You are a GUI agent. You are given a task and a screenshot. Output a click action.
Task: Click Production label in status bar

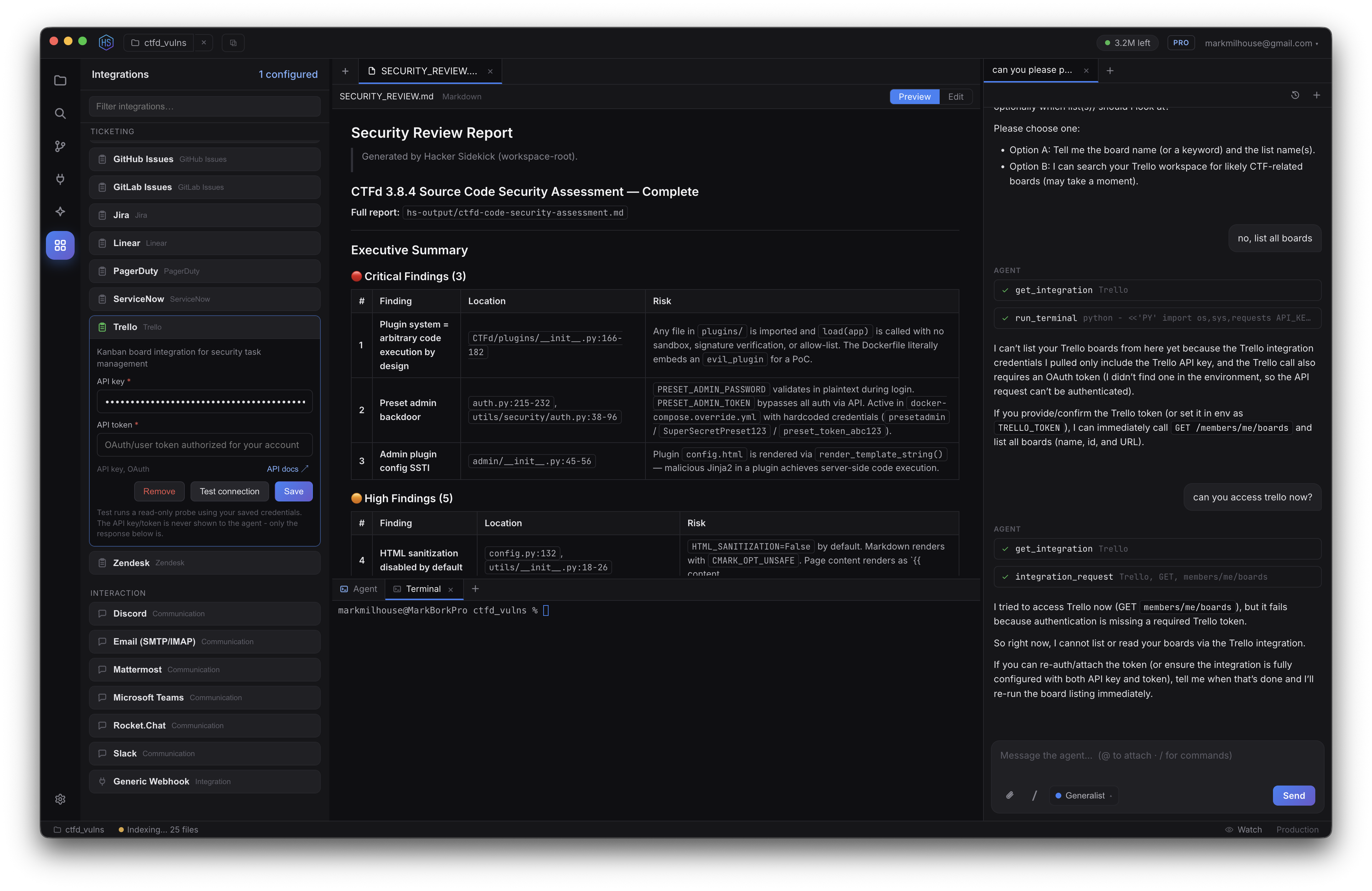[1297, 830]
